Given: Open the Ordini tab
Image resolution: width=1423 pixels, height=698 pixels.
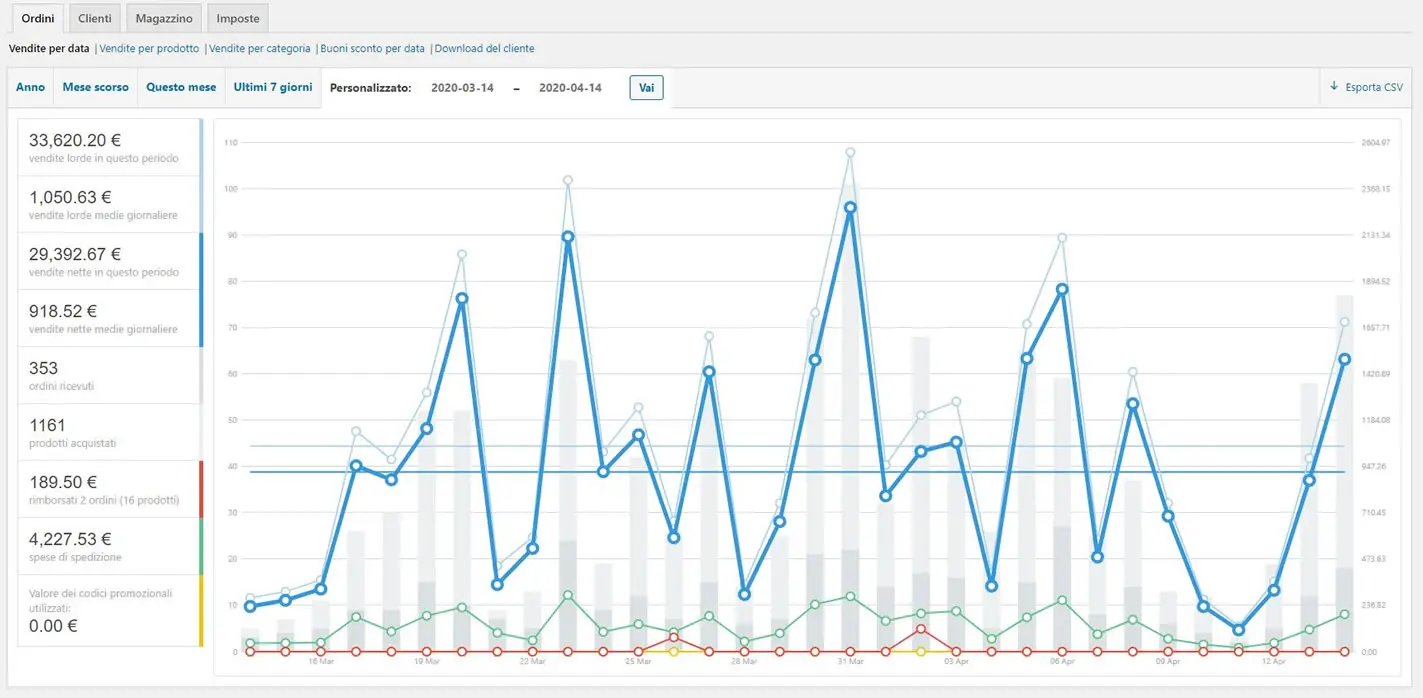Looking at the screenshot, I should click(x=37, y=18).
